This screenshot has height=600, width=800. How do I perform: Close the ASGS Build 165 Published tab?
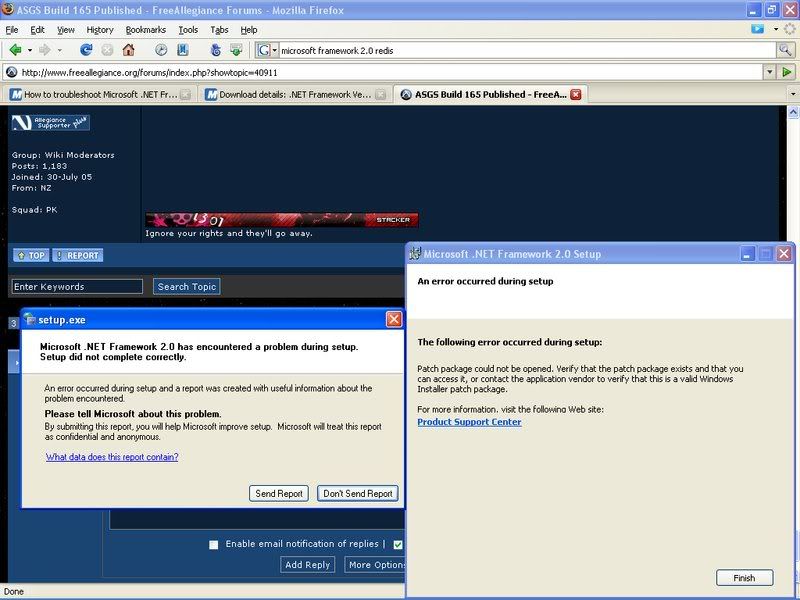[576, 94]
